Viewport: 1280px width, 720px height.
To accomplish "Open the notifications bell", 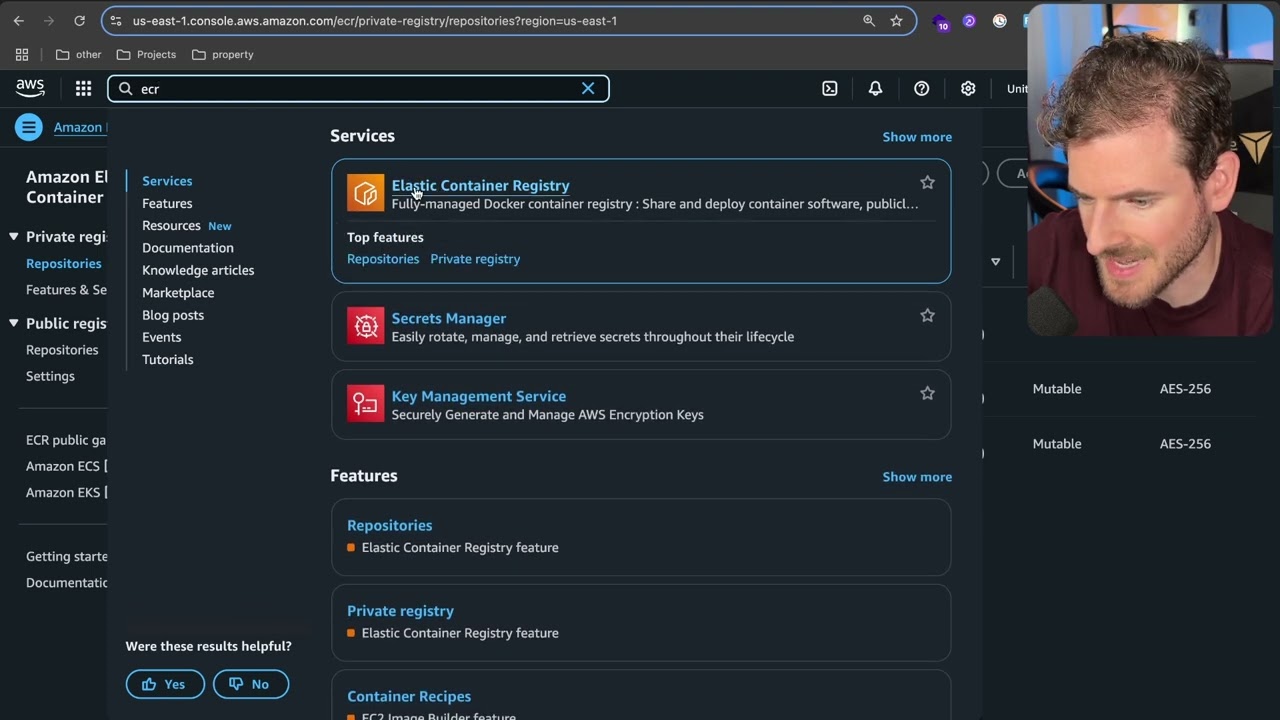I will click(875, 88).
